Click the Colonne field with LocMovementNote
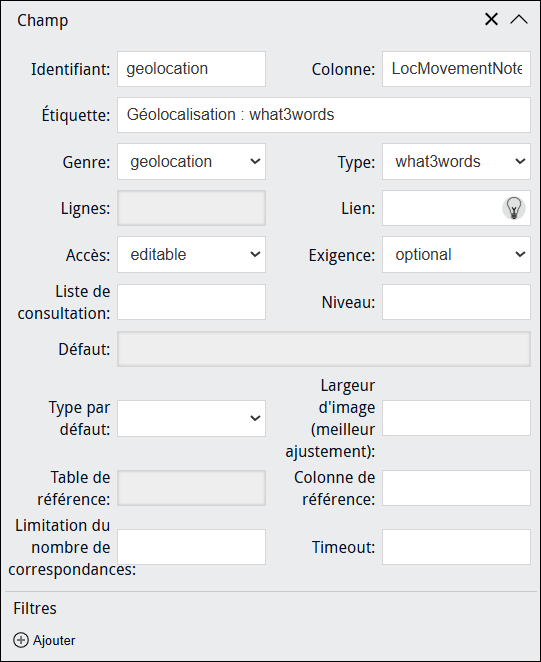This screenshot has width=541, height=662. 456,69
